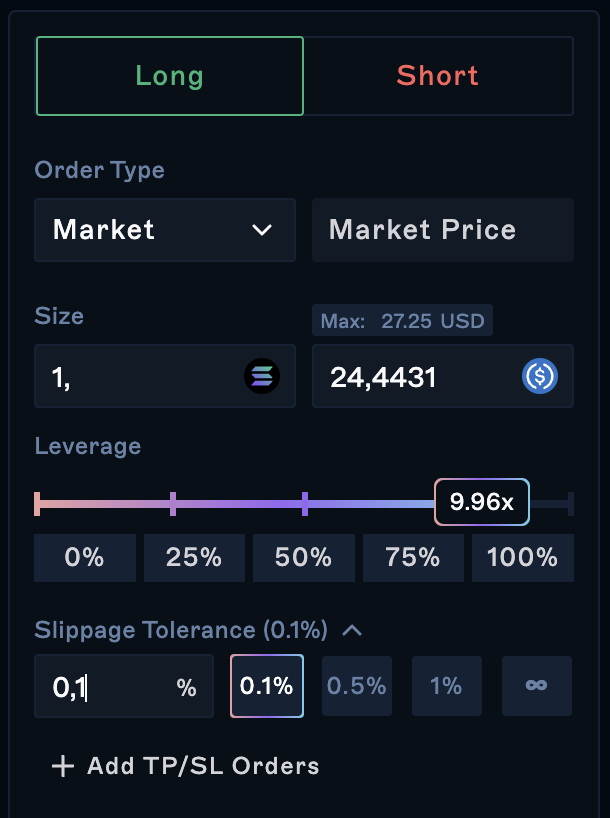Collapse the Slippage Tolerance section chevron
610x818 pixels.
[x=352, y=630]
